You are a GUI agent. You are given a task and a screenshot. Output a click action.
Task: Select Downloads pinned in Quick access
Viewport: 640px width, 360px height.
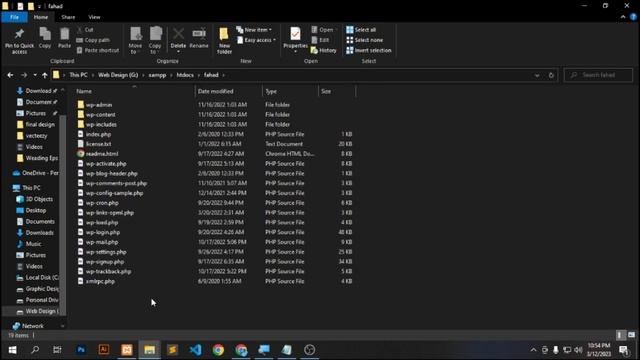click(37, 91)
